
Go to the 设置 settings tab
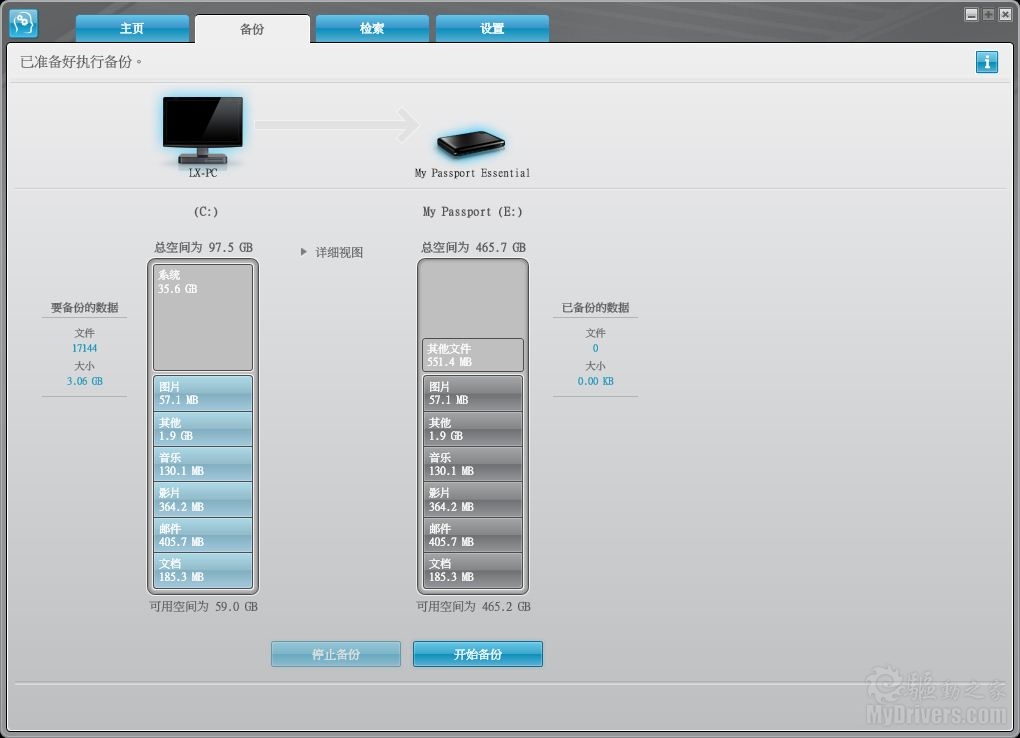click(x=492, y=29)
